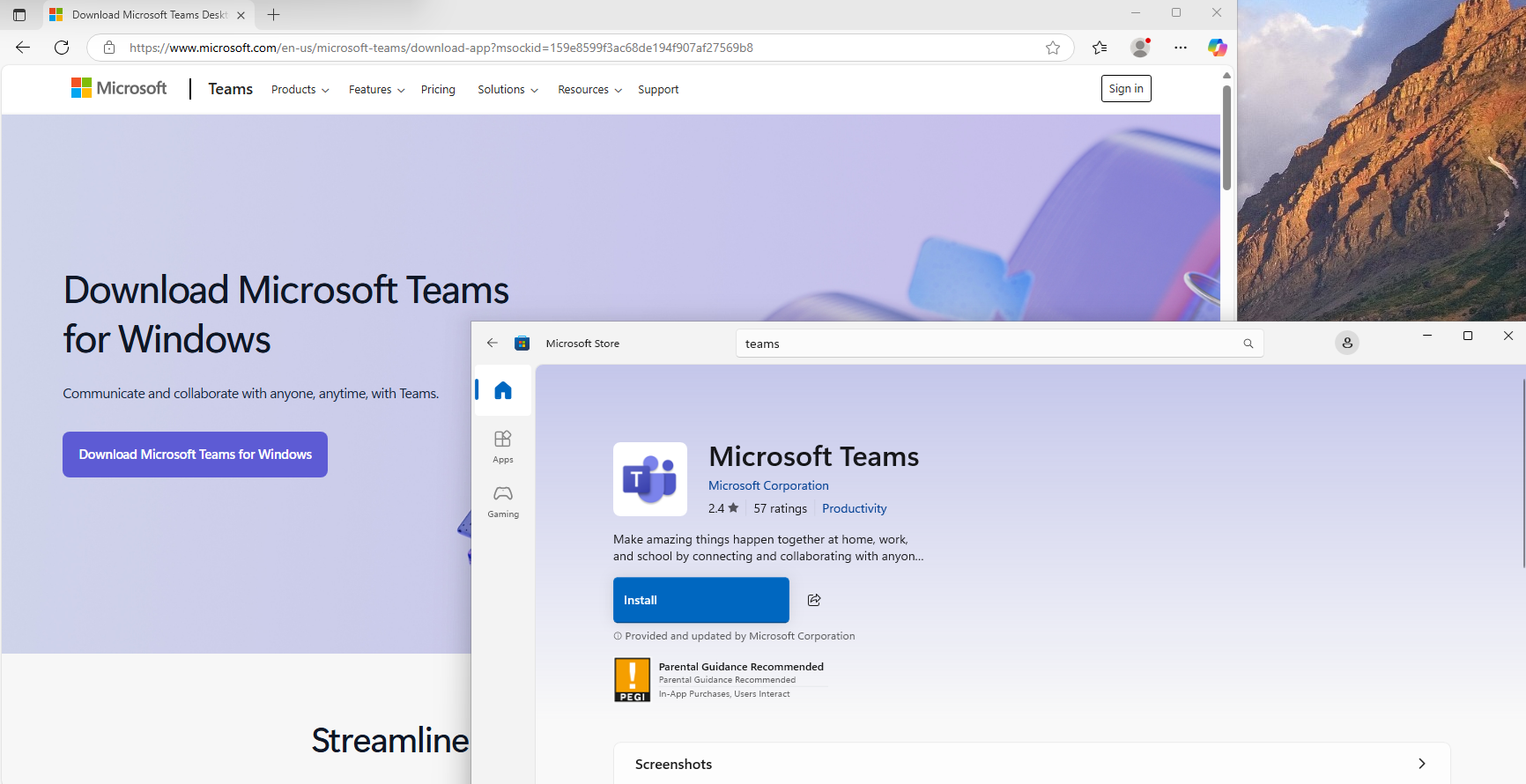
Task: Click the scroll up arrow on webpage
Action: (x=1226, y=75)
